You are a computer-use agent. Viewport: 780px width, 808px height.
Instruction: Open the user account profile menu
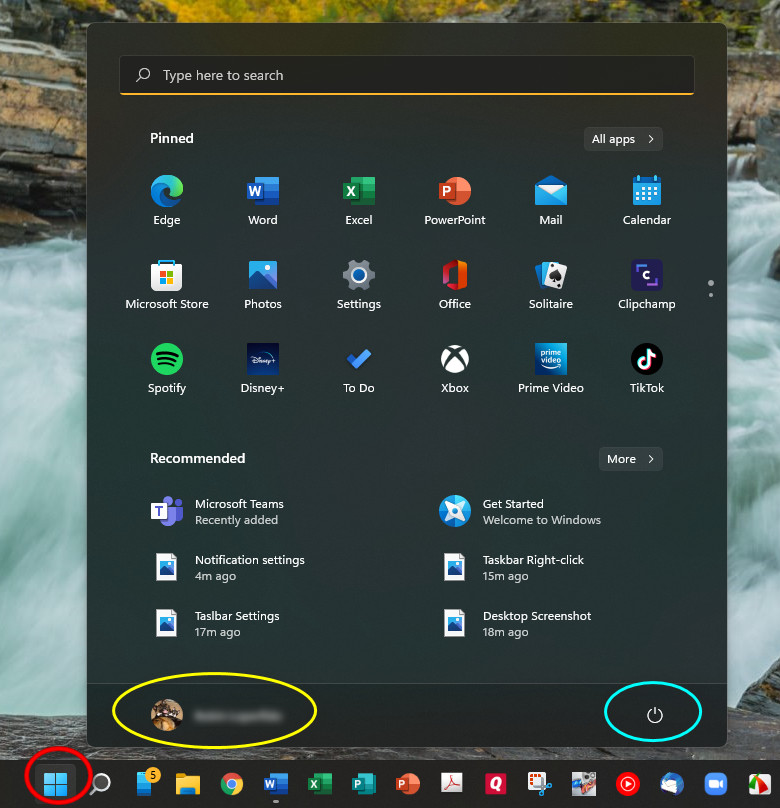(216, 714)
